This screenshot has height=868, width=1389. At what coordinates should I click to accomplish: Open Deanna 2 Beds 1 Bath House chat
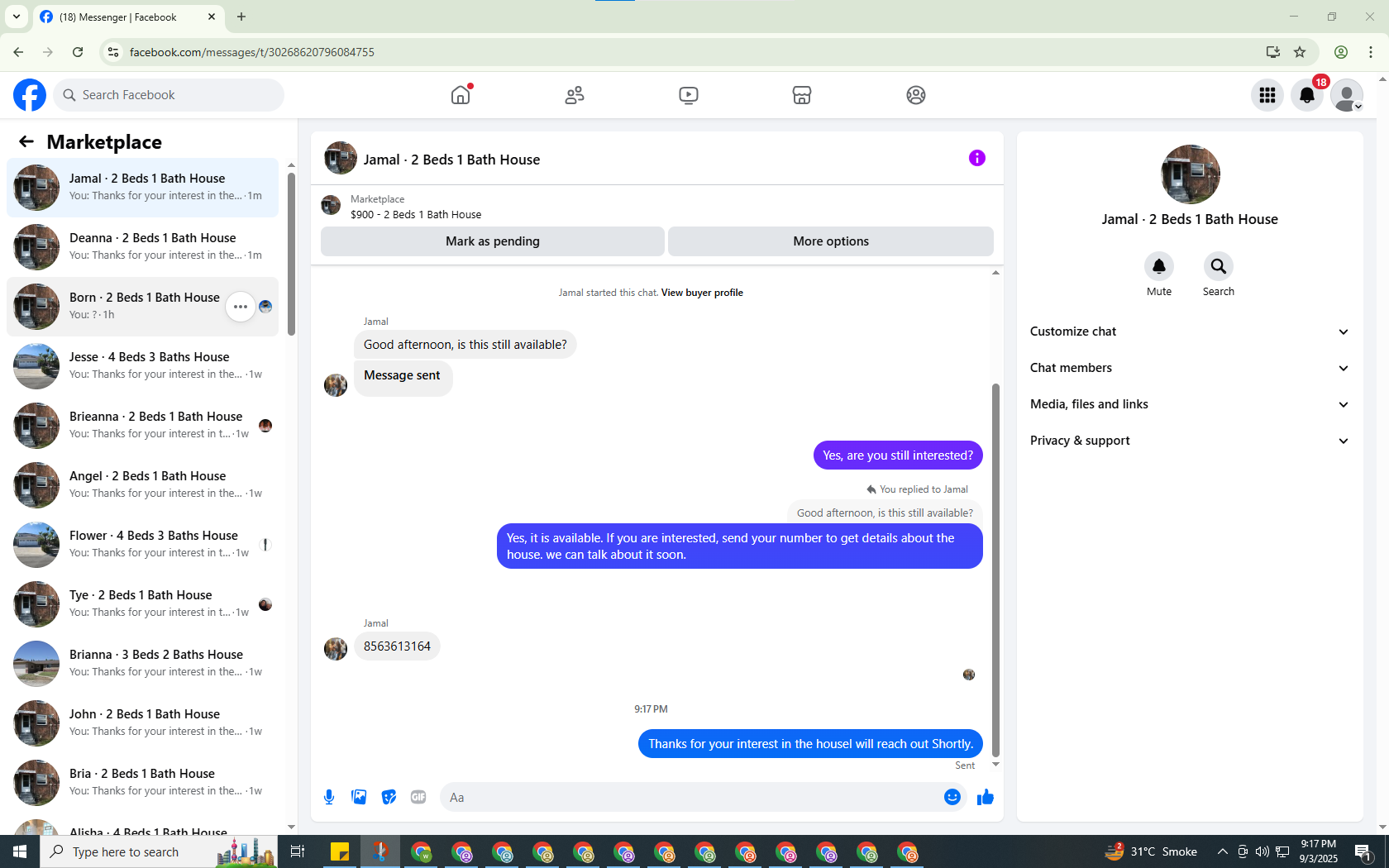[x=142, y=247]
